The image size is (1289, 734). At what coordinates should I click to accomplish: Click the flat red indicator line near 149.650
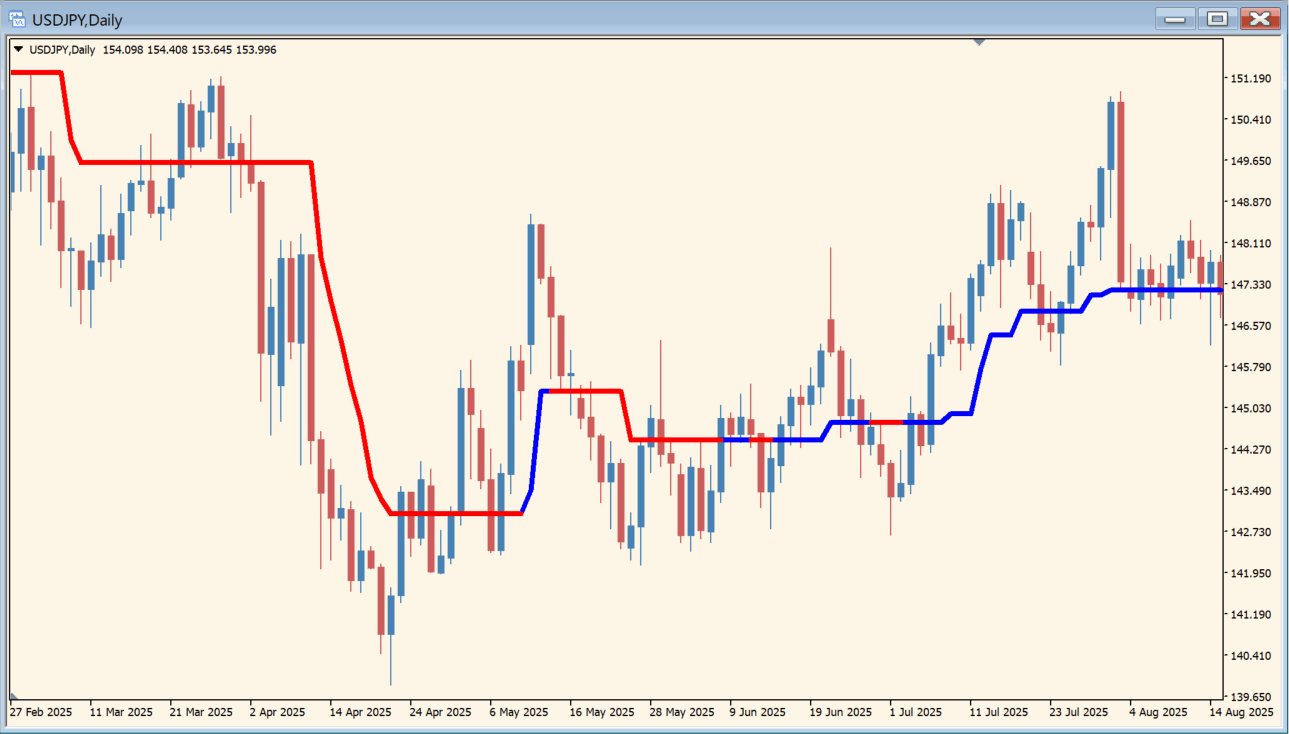click(200, 162)
